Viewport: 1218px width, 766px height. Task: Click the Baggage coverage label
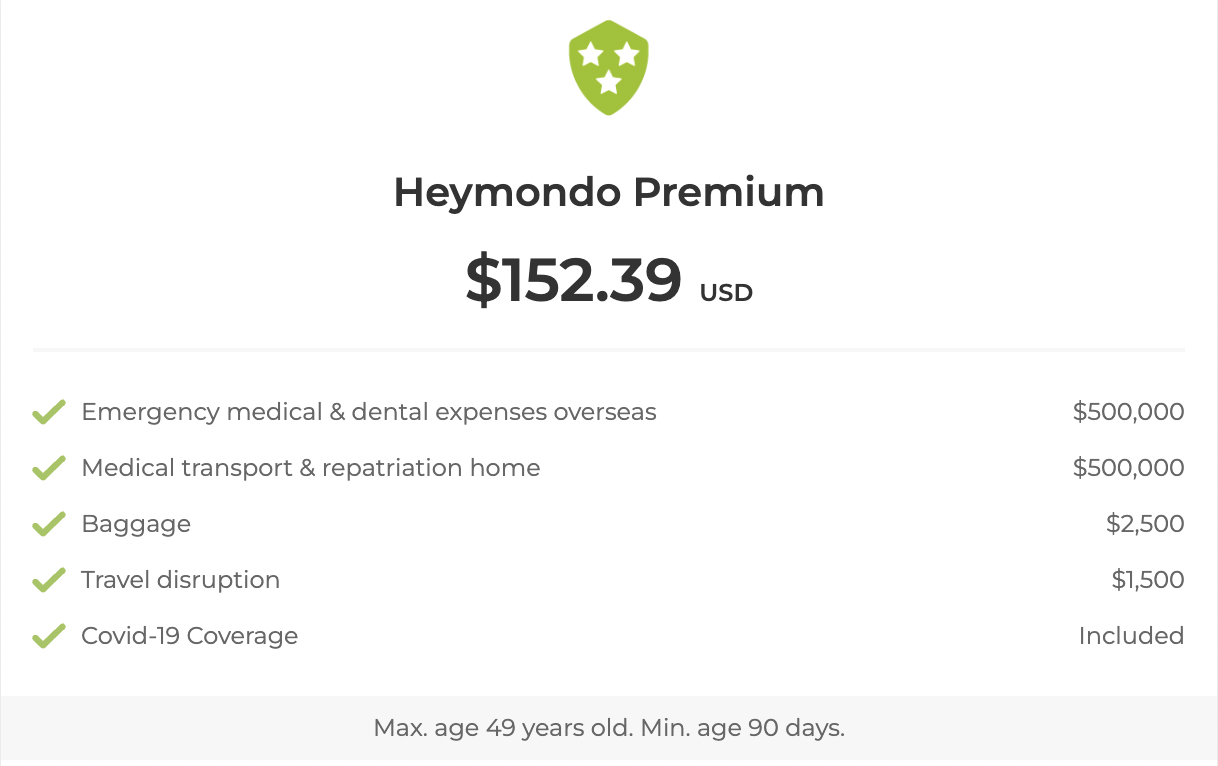click(x=136, y=524)
